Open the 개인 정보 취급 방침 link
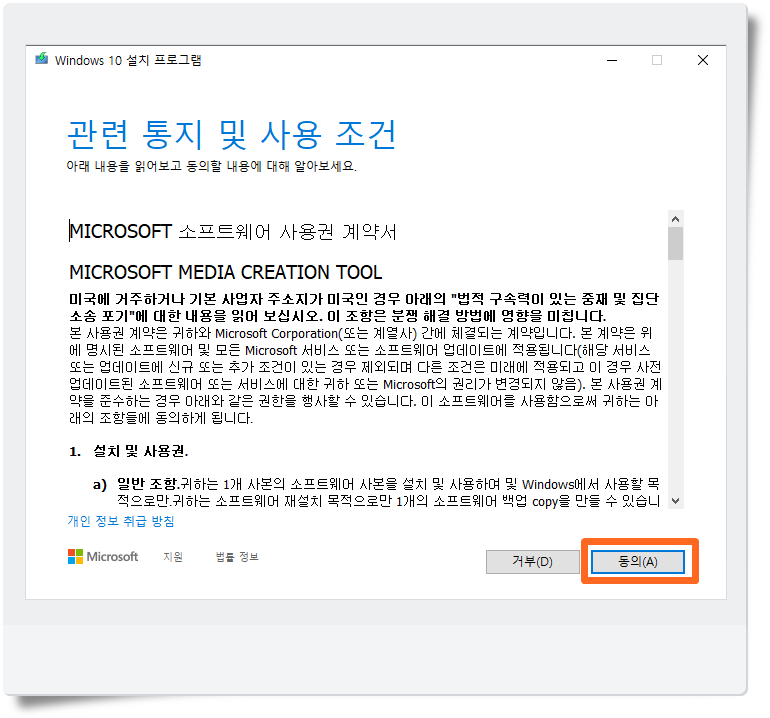 pos(121,521)
